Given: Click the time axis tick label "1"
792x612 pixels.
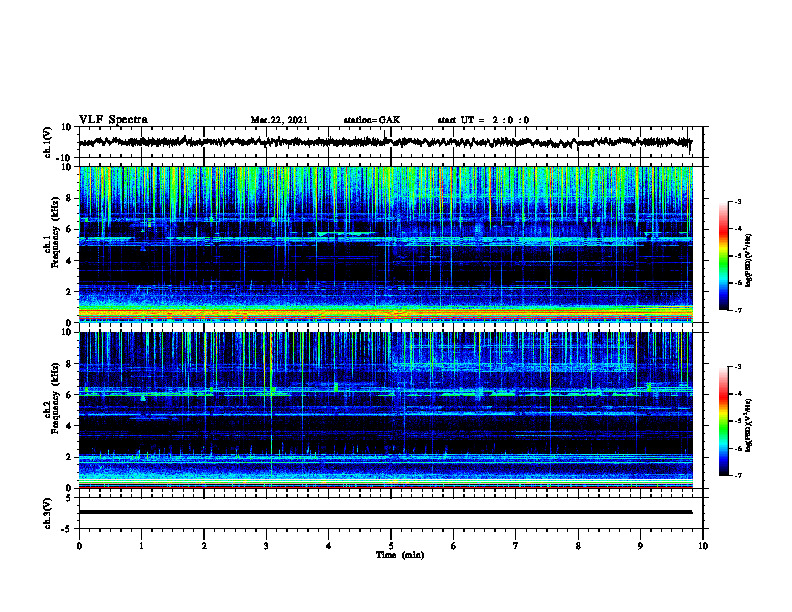Looking at the screenshot, I should tap(141, 546).
